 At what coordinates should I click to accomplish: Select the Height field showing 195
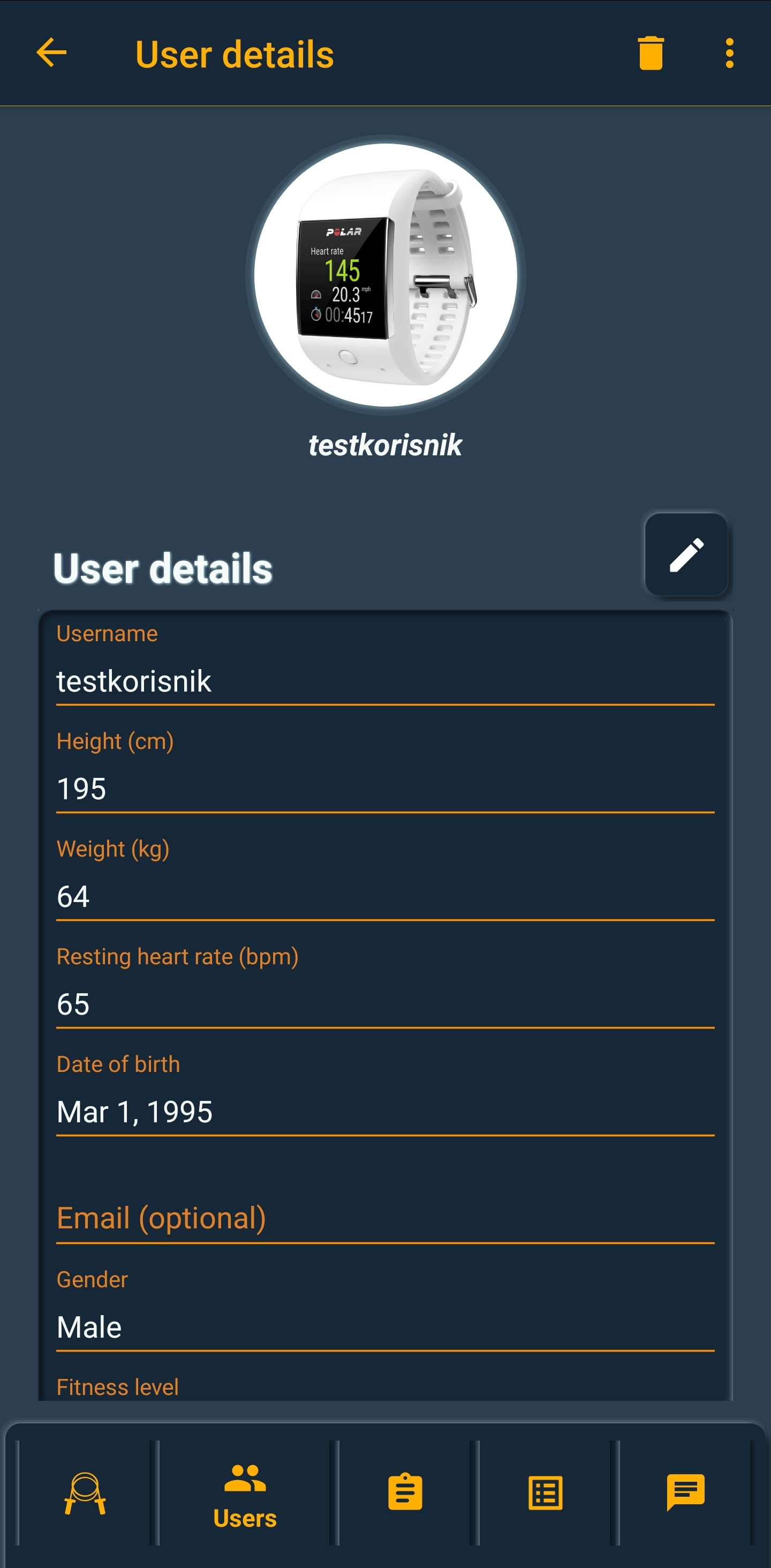point(385,772)
